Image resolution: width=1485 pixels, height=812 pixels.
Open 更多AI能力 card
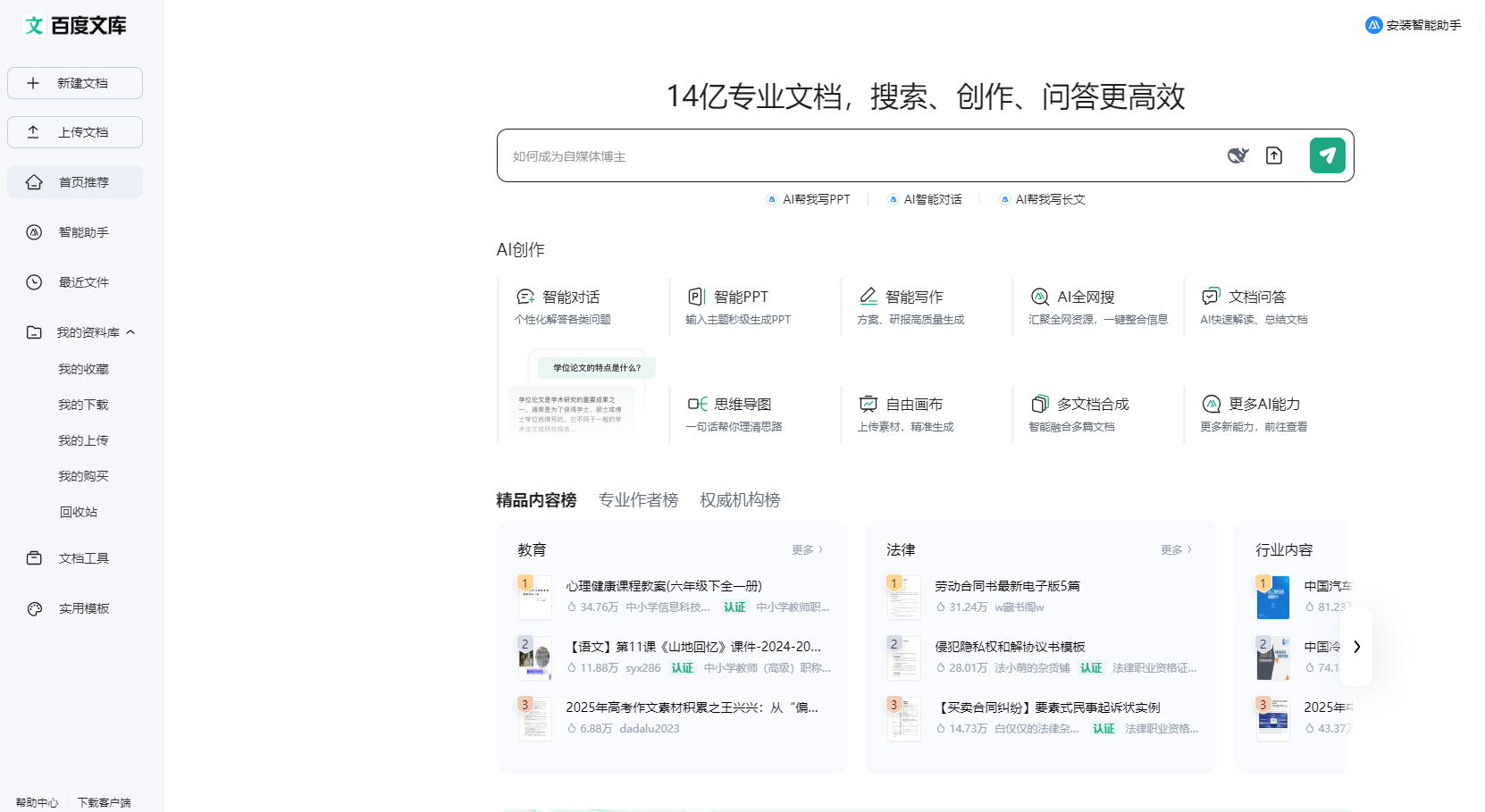[1268, 414]
